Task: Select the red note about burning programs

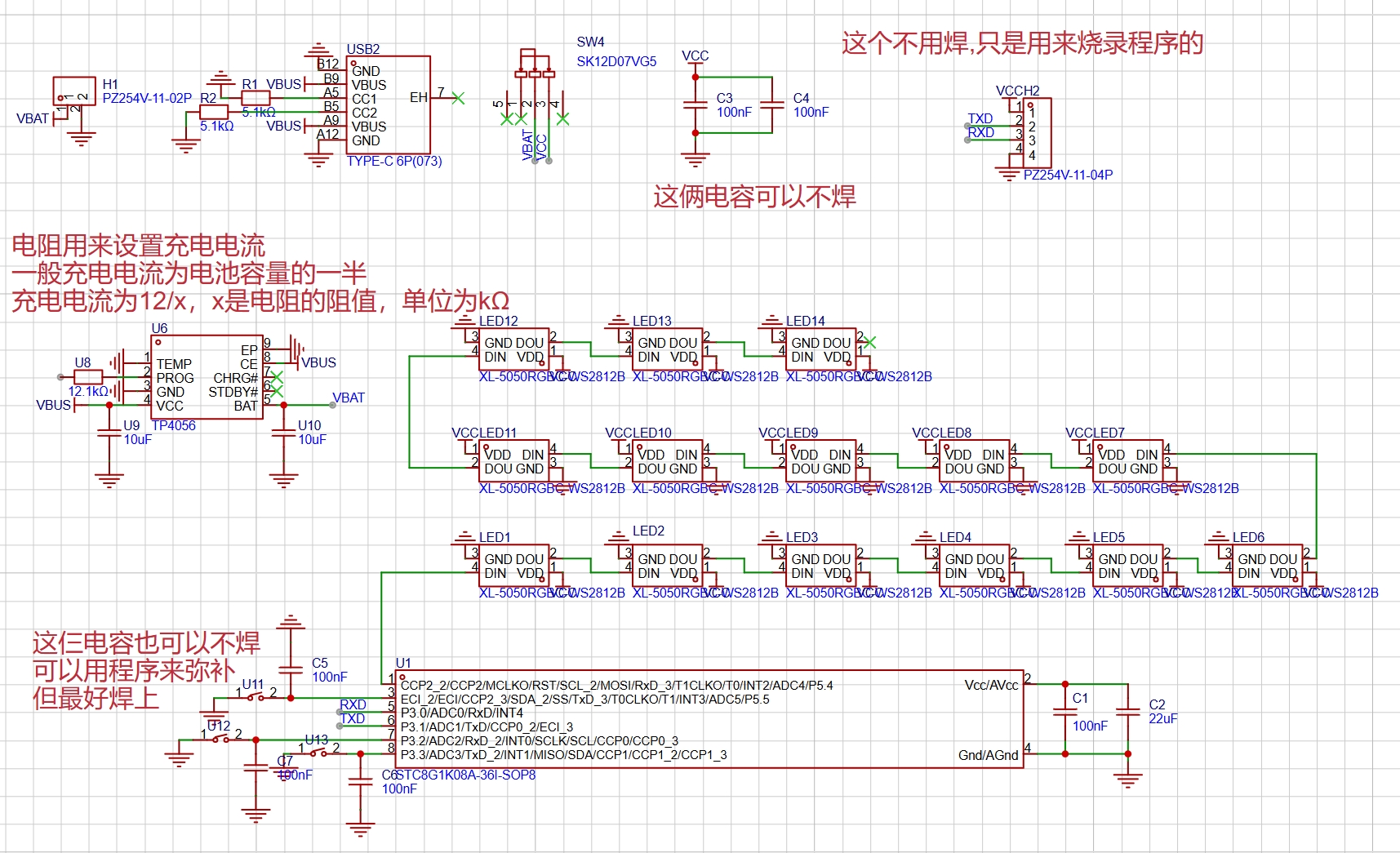Action: tap(1023, 42)
